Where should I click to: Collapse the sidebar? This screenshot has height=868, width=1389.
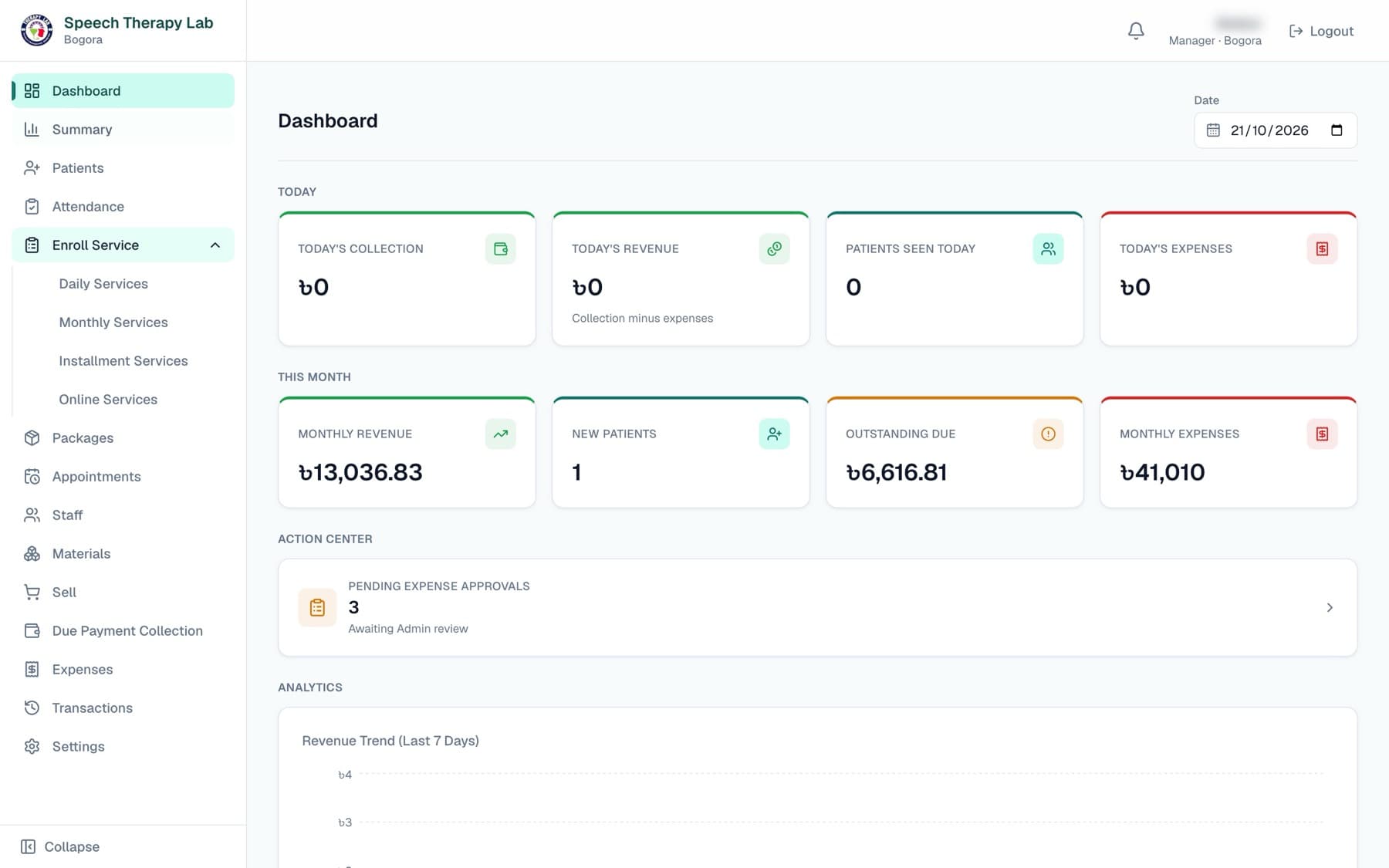[x=60, y=846]
